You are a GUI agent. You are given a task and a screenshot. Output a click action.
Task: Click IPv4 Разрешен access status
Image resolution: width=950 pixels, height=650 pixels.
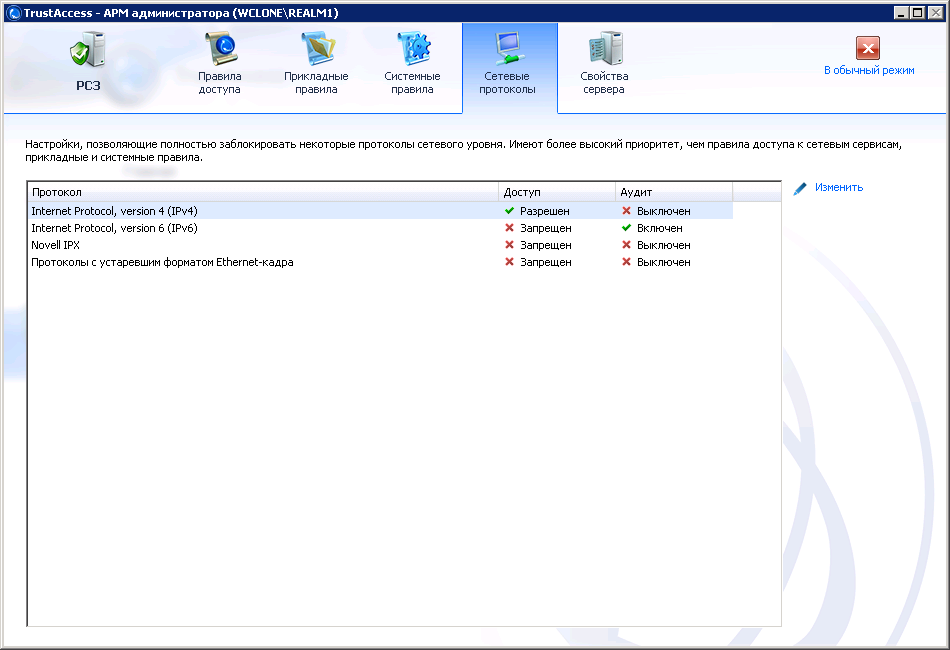(x=545, y=211)
